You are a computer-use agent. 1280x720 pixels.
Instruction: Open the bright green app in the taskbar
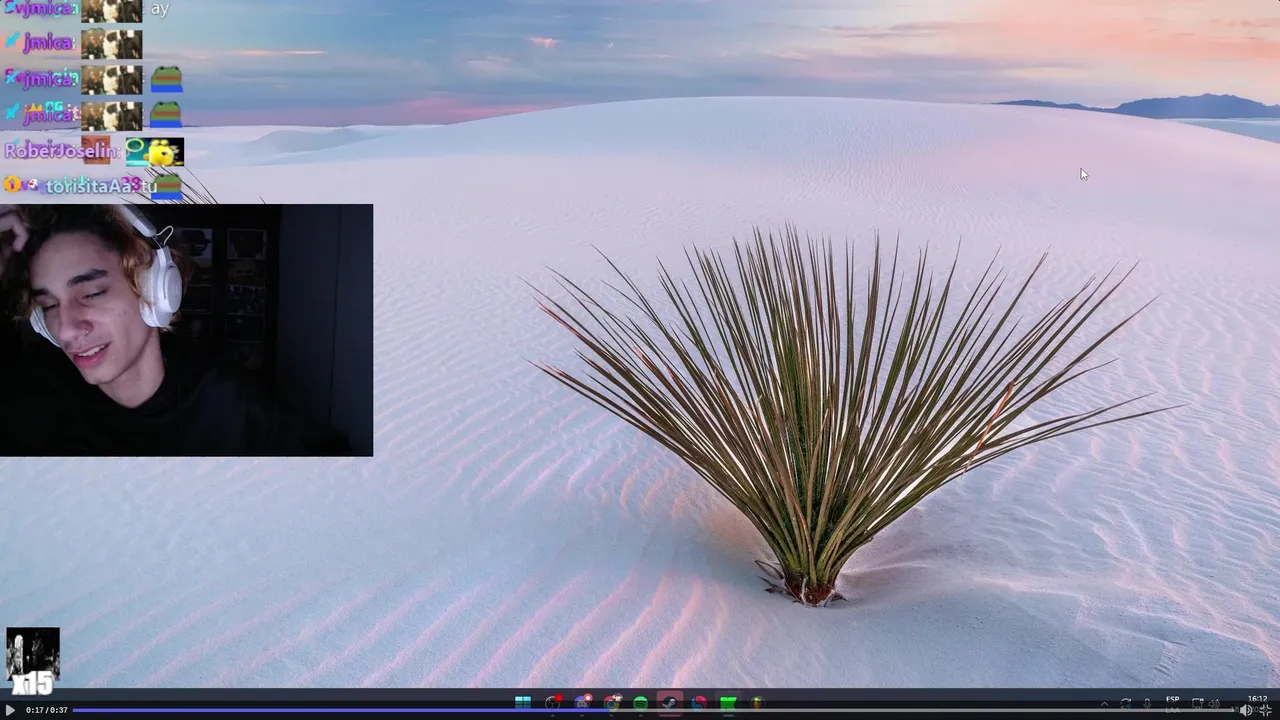[729, 702]
